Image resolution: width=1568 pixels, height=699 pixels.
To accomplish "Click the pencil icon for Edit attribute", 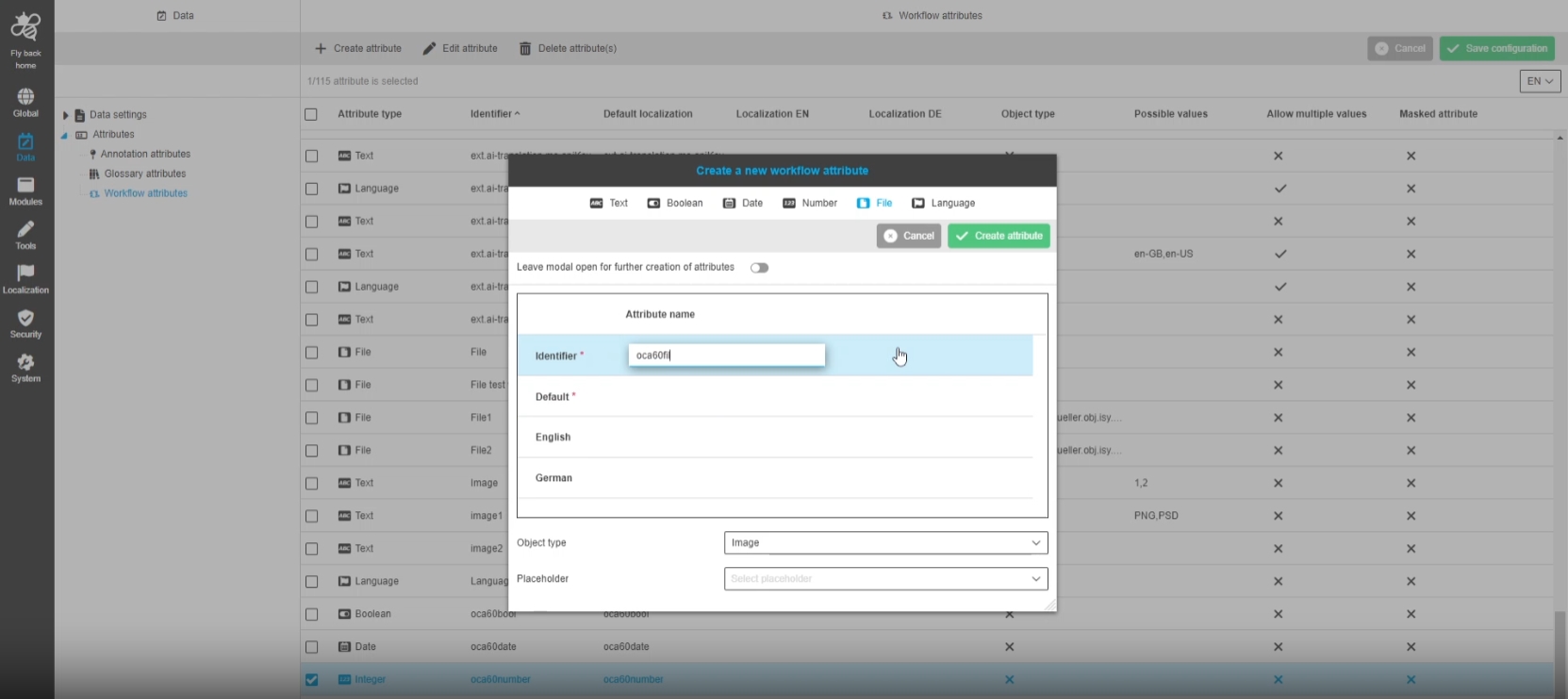I will pyautogui.click(x=429, y=48).
